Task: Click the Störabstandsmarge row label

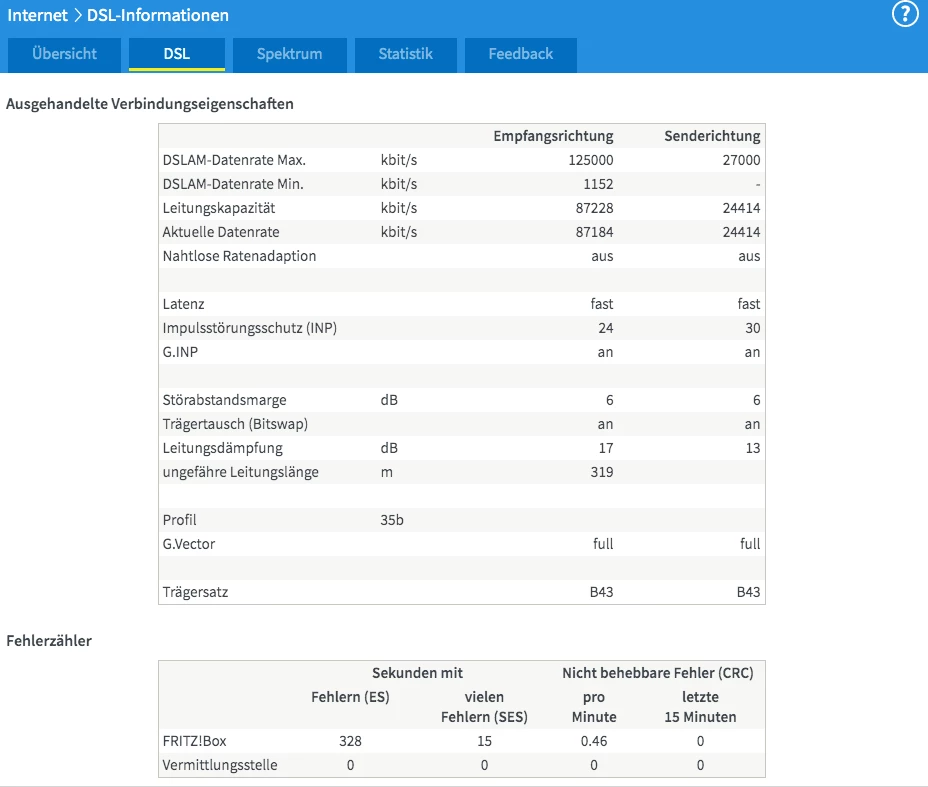Action: click(224, 400)
